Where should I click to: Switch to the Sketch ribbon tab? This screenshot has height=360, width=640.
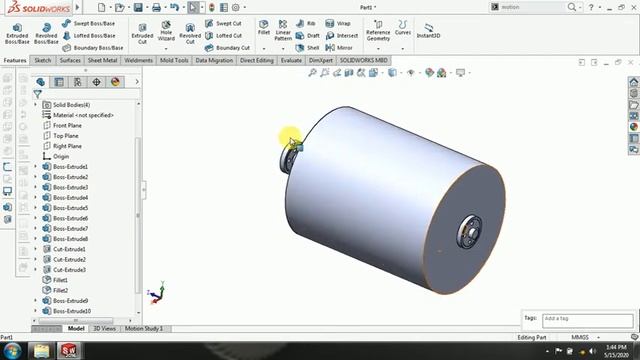point(43,60)
